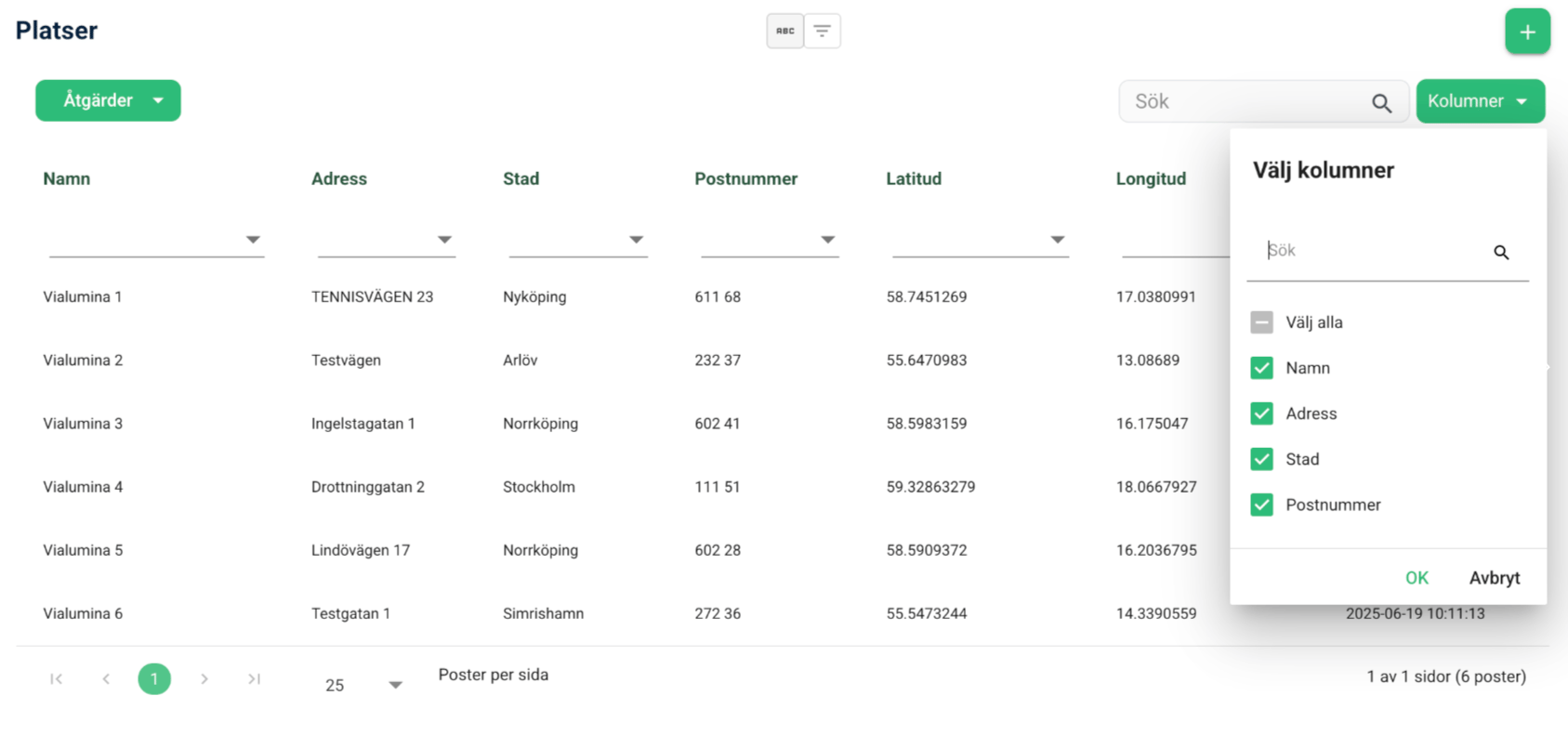Screen dimensions: 1568x735
Task: Open the Åtgärder dropdown menu
Action: point(108,100)
